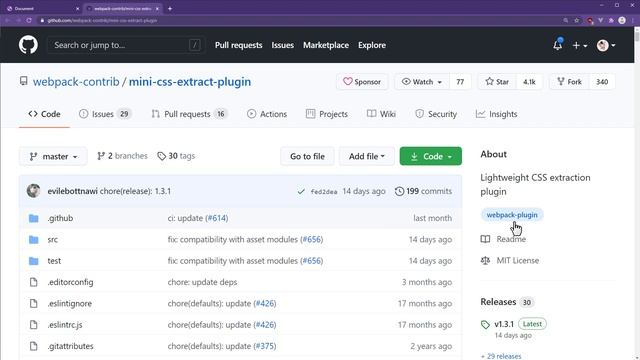Show the + 29 releases link
Image resolution: width=640 pixels, height=360 pixels.
(501, 356)
